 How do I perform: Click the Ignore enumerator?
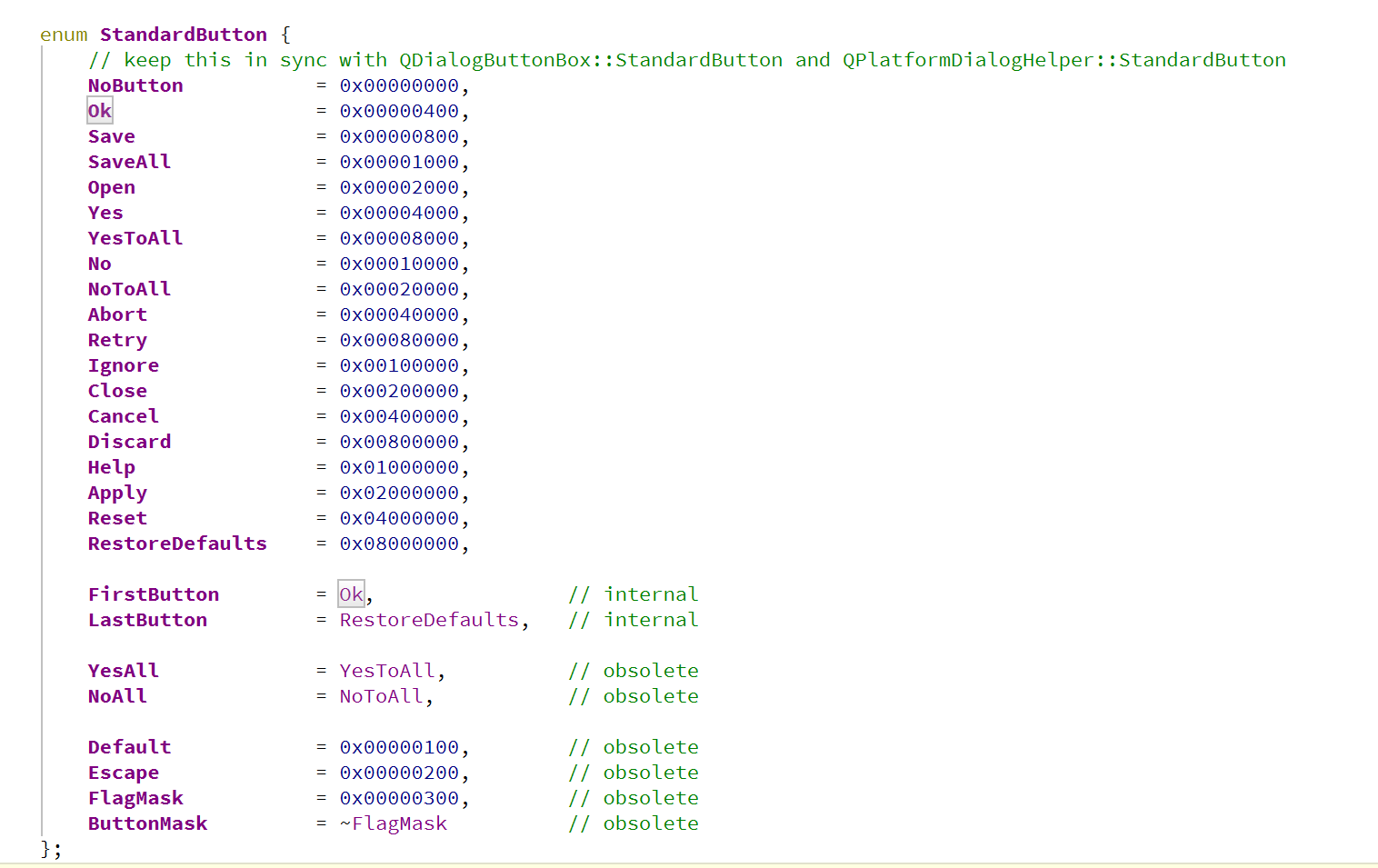(x=124, y=365)
